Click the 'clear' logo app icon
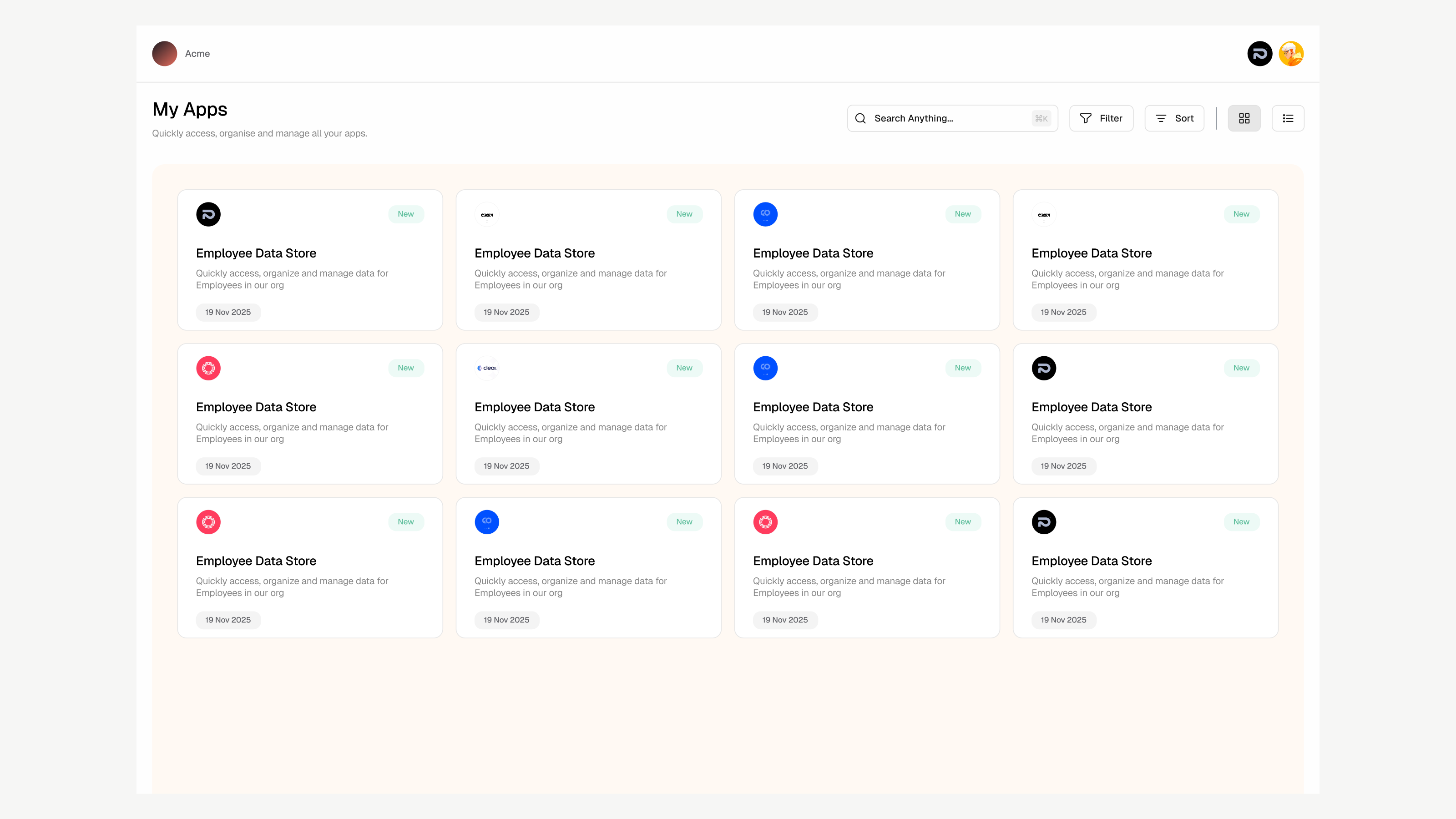The width and height of the screenshot is (1456, 819). [x=487, y=368]
